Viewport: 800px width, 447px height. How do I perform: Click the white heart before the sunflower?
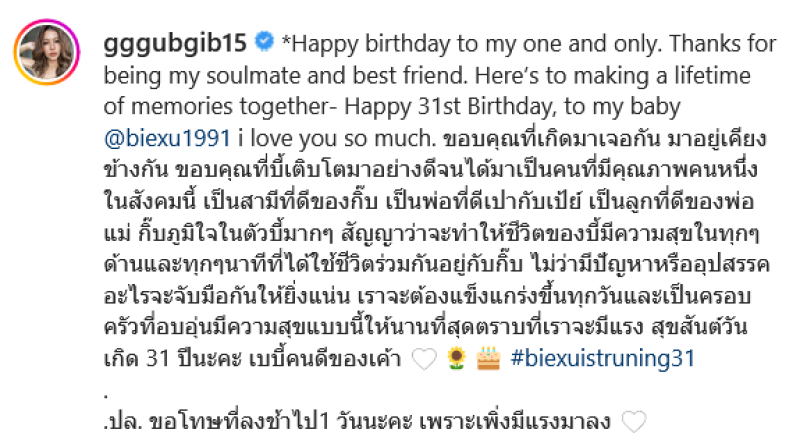pyautogui.click(x=424, y=359)
